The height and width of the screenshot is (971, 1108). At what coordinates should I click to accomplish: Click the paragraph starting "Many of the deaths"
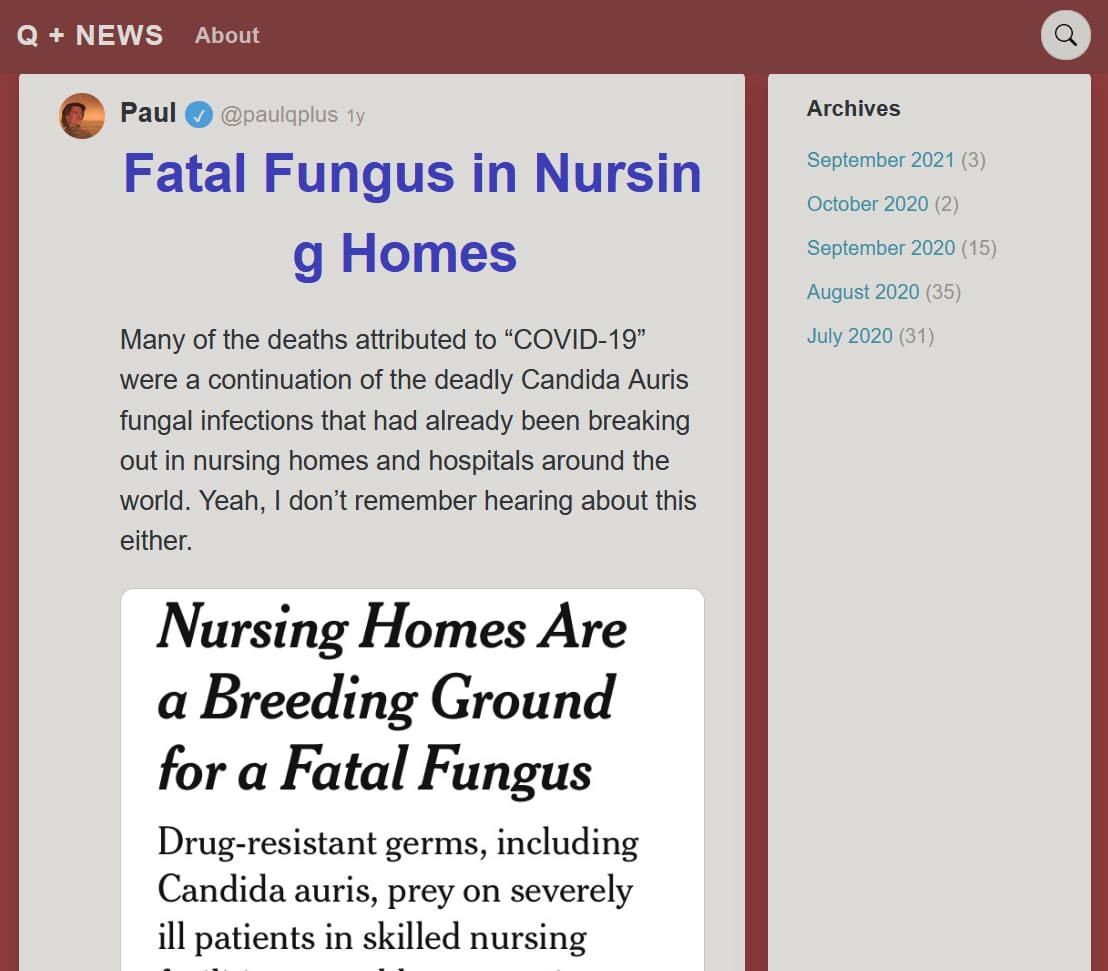tap(408, 440)
